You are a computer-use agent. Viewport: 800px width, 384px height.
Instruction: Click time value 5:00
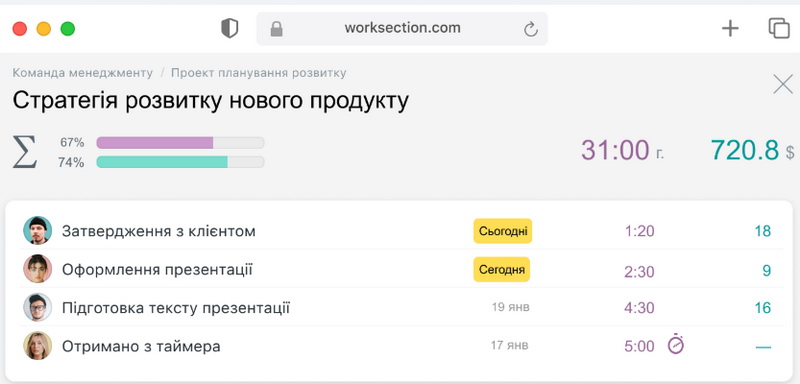[639, 347]
